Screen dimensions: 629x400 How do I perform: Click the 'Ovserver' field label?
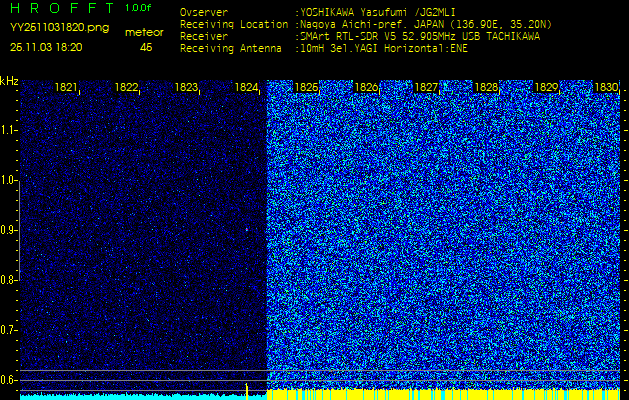click(x=204, y=13)
